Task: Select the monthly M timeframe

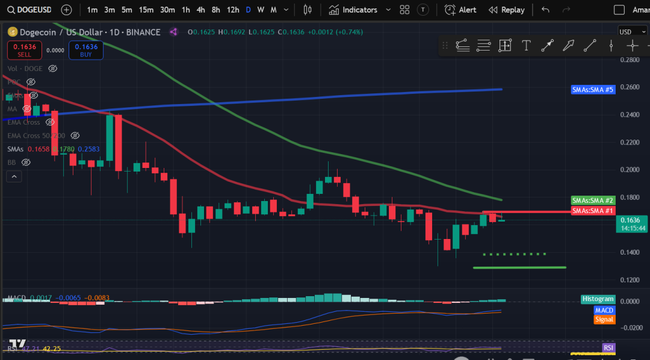Action: [274, 10]
